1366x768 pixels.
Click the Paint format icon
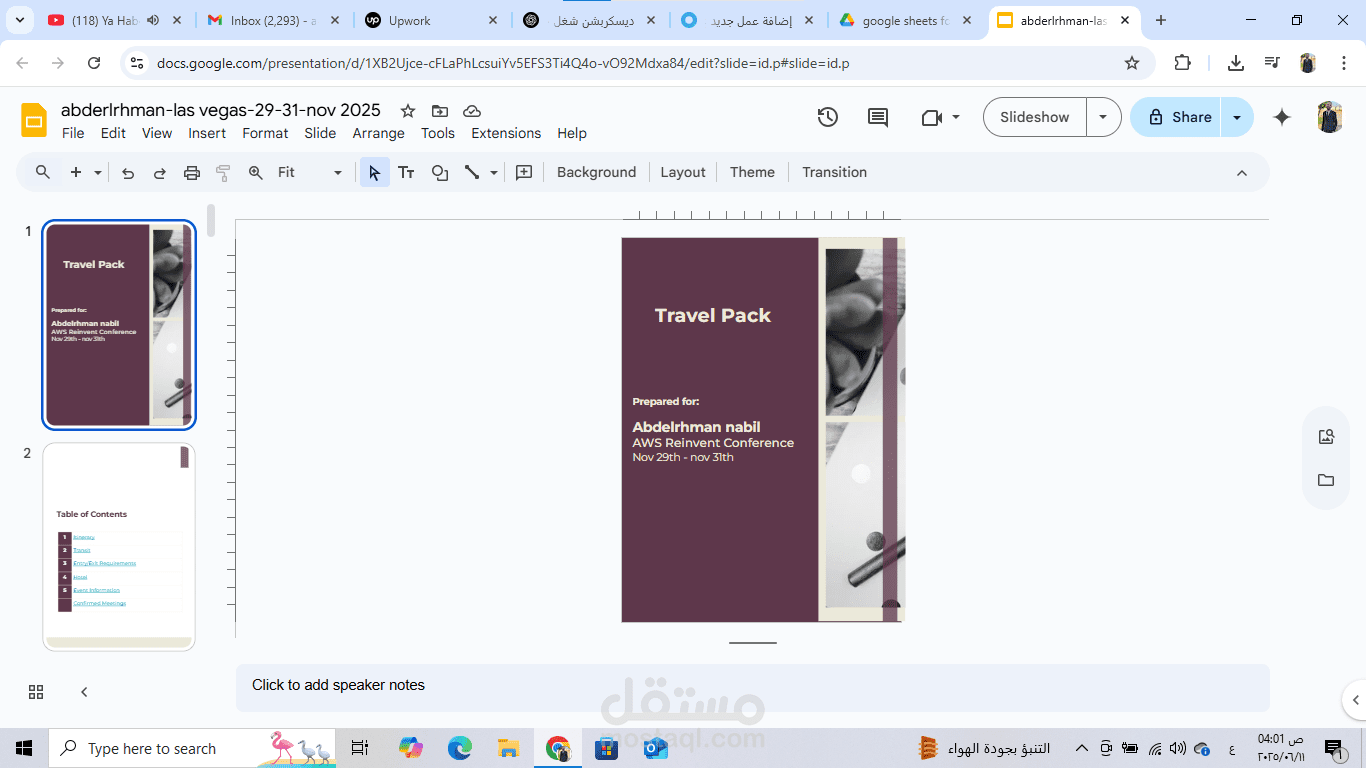coord(224,172)
